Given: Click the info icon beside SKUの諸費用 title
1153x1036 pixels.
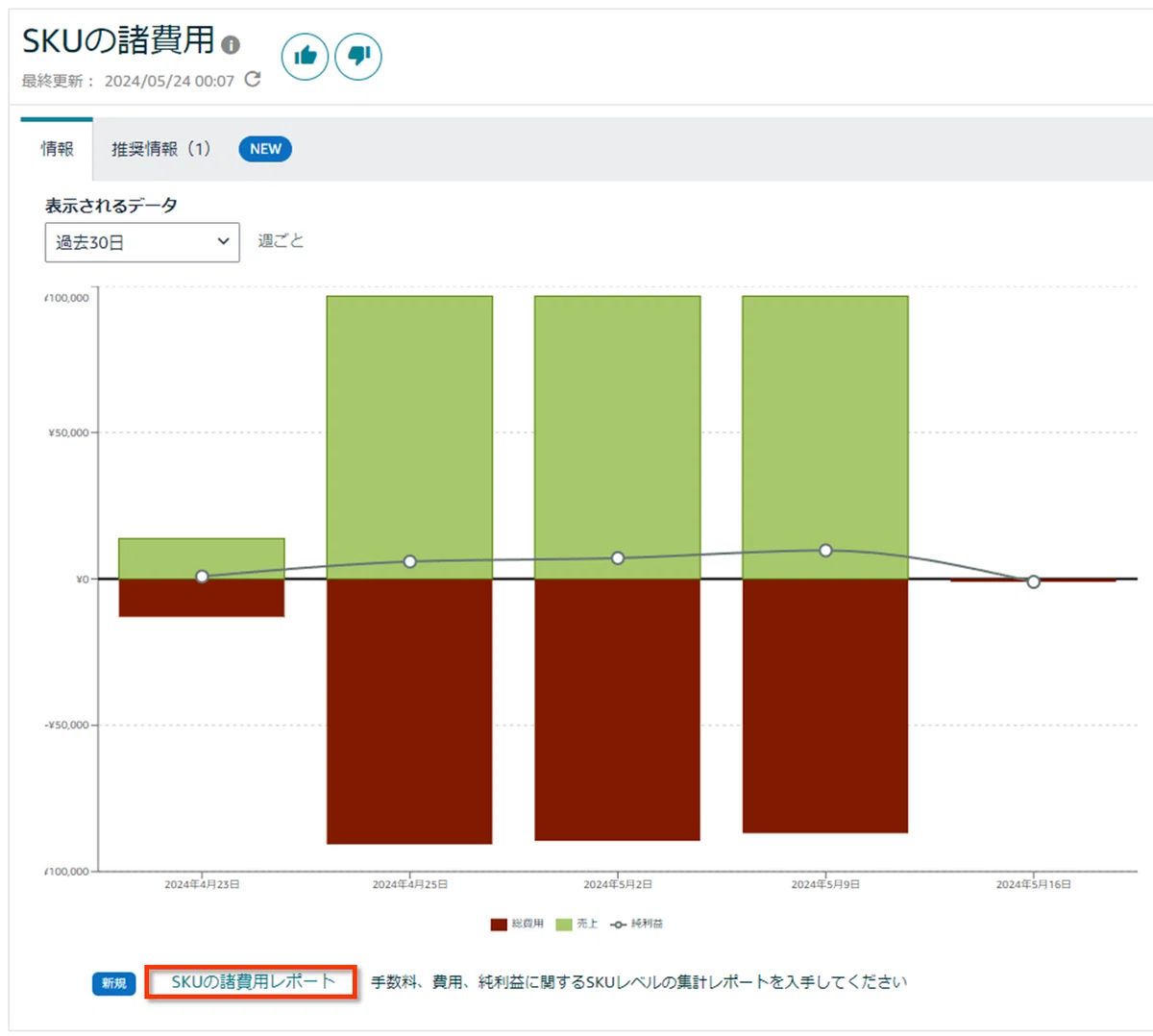Looking at the screenshot, I should 231,44.
